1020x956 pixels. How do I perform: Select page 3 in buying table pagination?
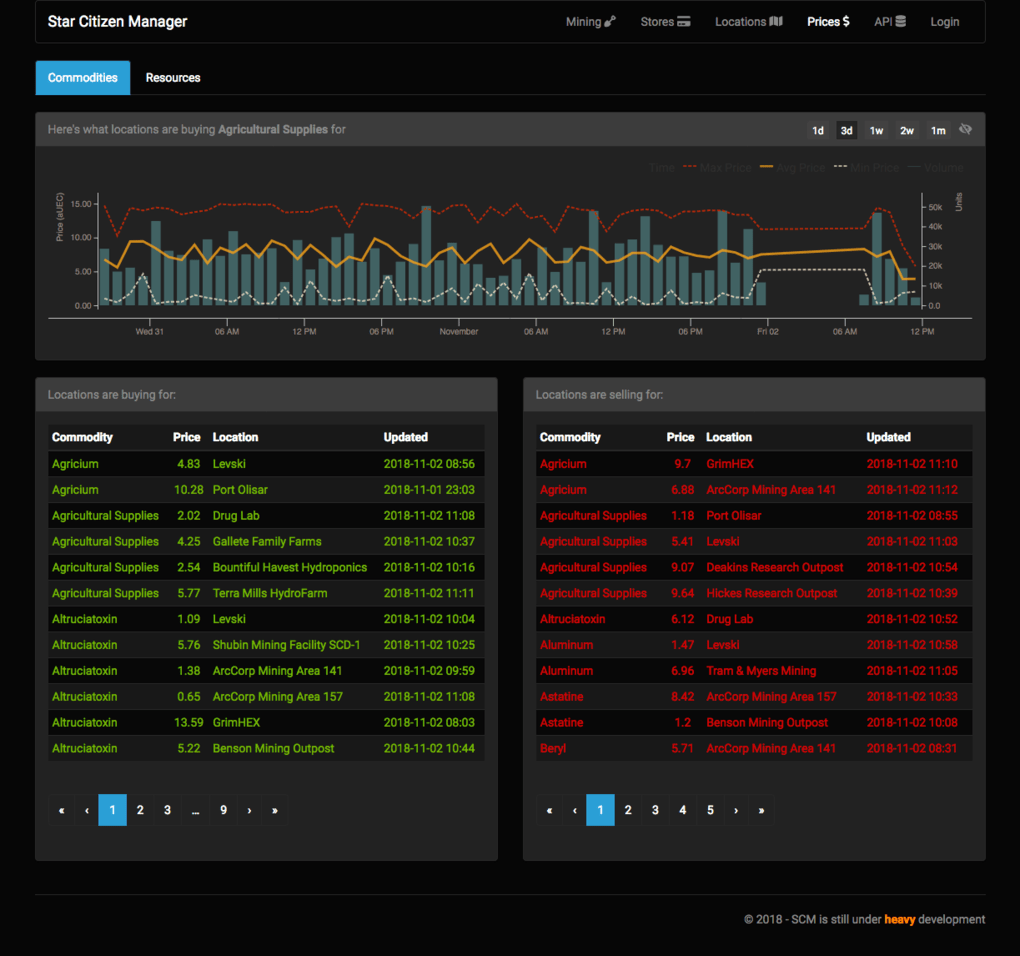(167, 810)
